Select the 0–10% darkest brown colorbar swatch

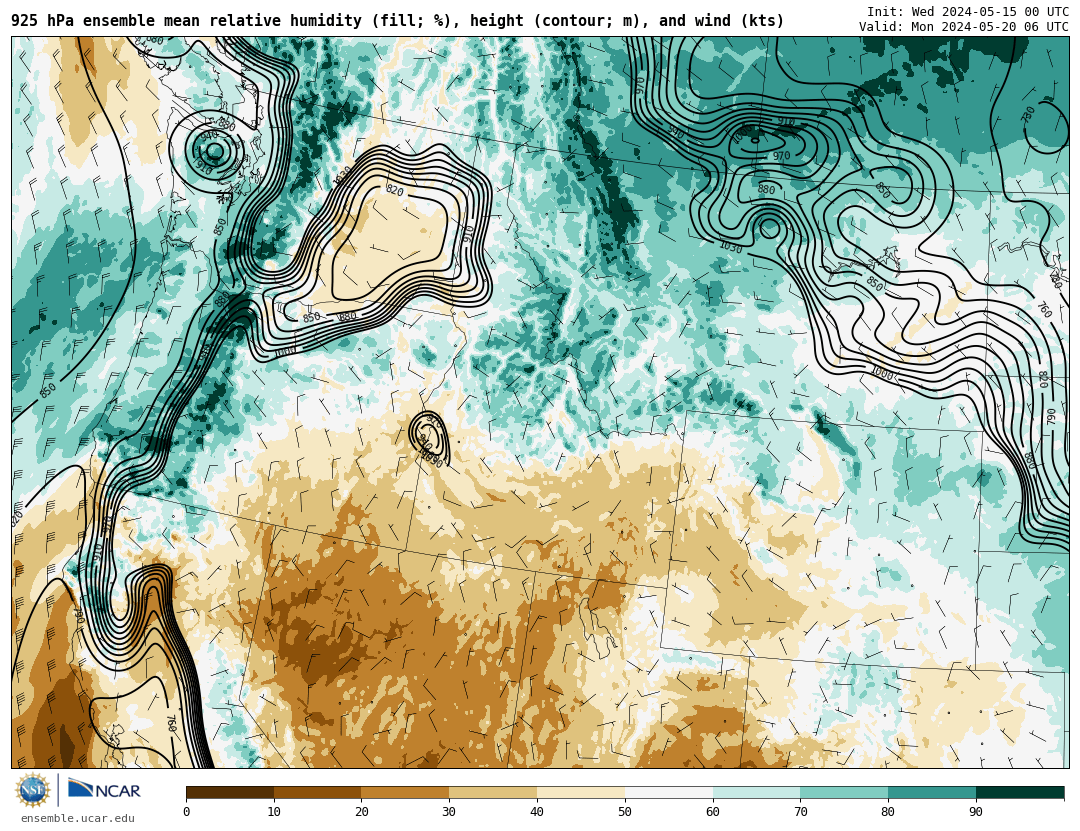[x=230, y=792]
